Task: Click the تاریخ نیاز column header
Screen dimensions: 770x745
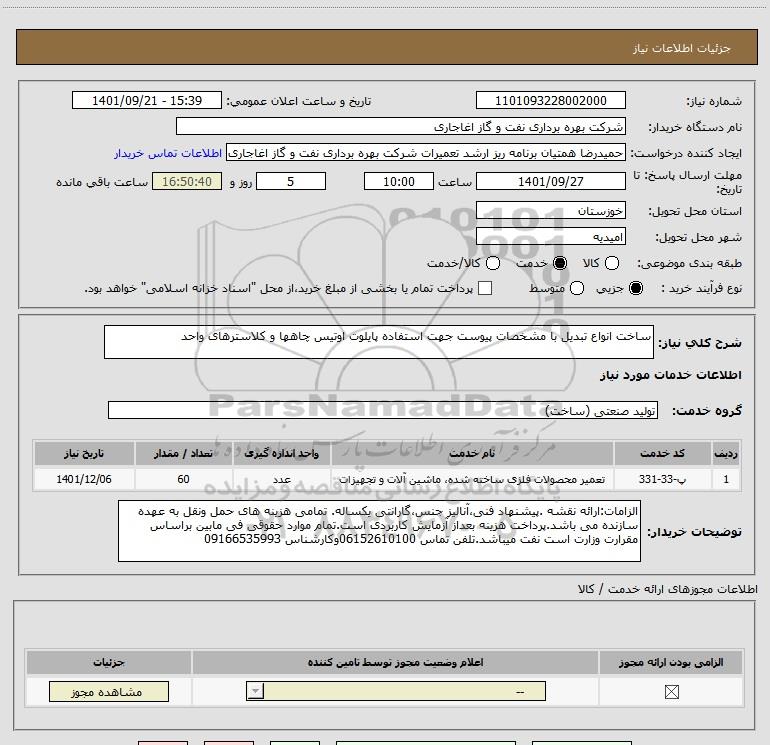Action: tap(84, 453)
